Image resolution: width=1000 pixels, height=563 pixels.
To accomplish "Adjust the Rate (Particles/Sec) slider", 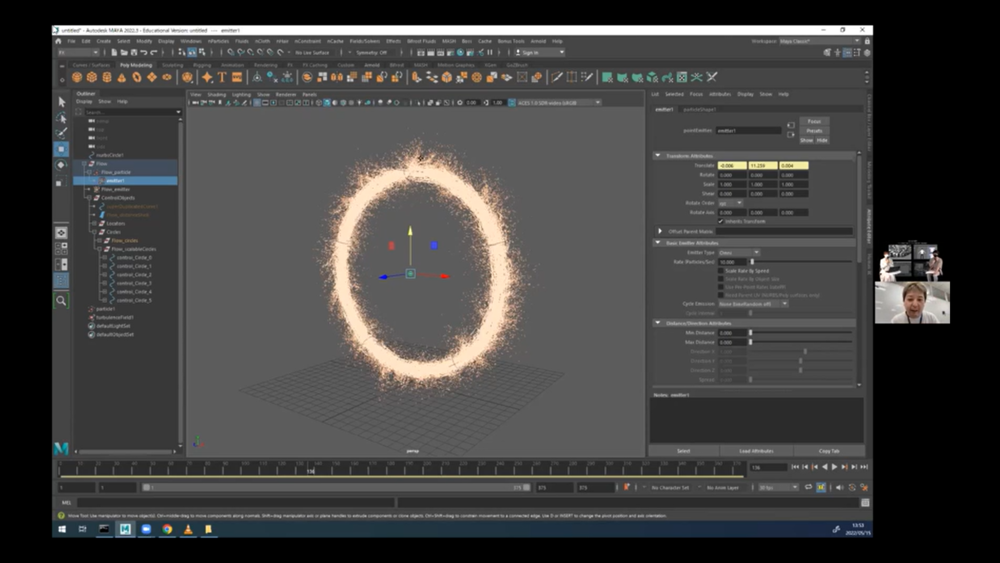I will (x=752, y=261).
